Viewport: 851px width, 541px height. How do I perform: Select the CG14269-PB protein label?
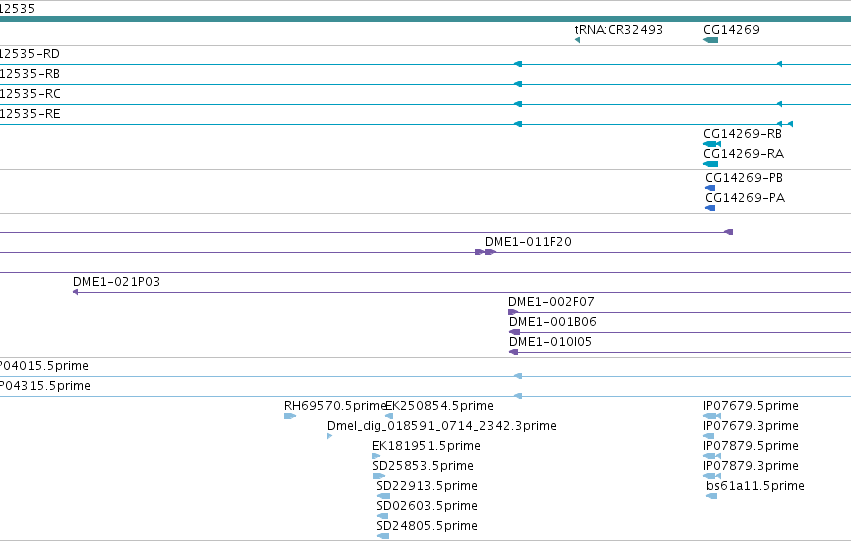pos(744,178)
